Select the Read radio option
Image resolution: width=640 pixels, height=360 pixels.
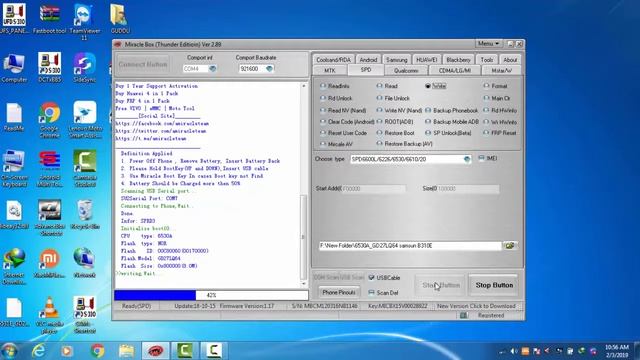click(x=387, y=86)
